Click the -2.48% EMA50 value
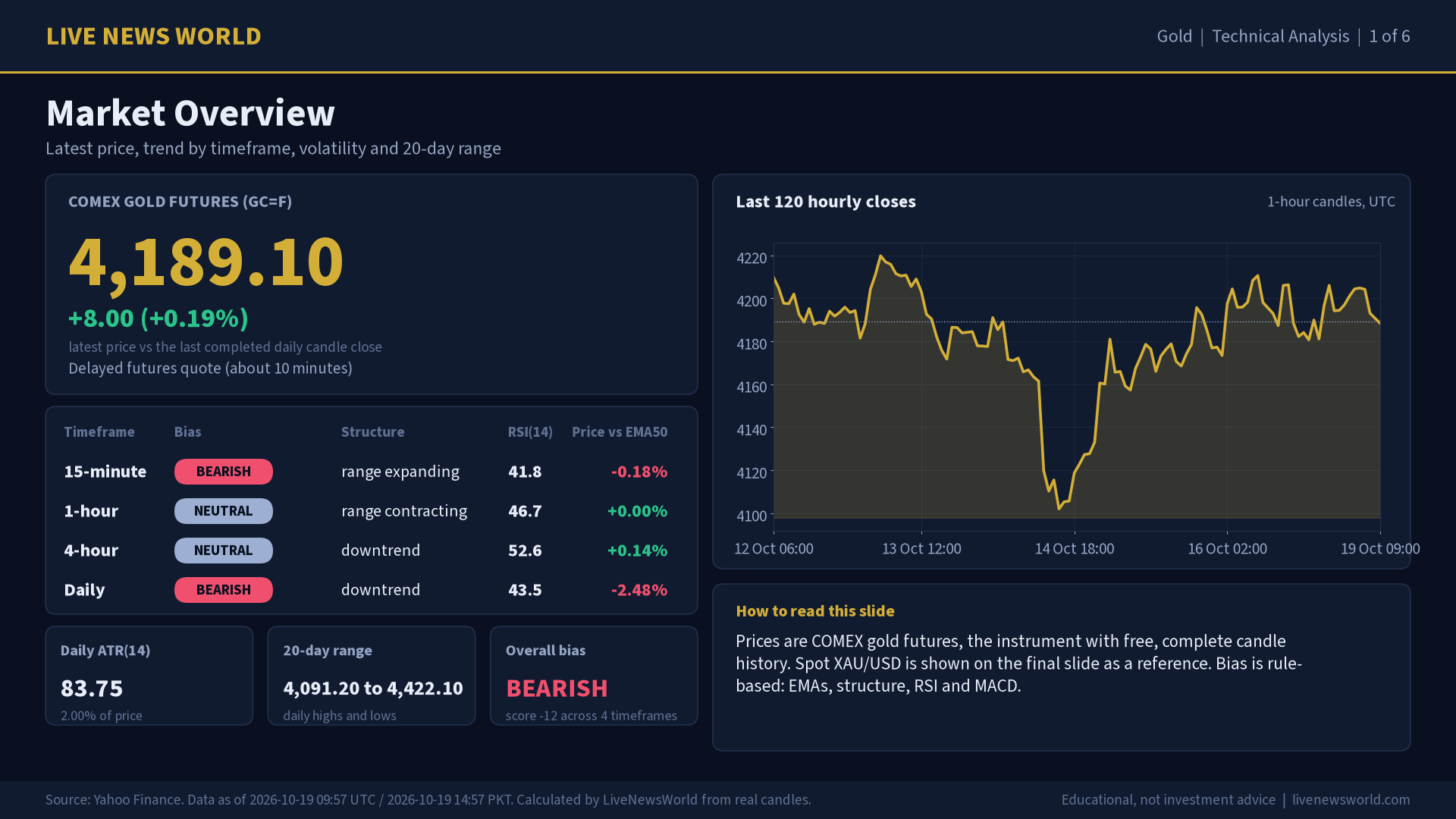This screenshot has width=1456, height=819. coord(639,590)
